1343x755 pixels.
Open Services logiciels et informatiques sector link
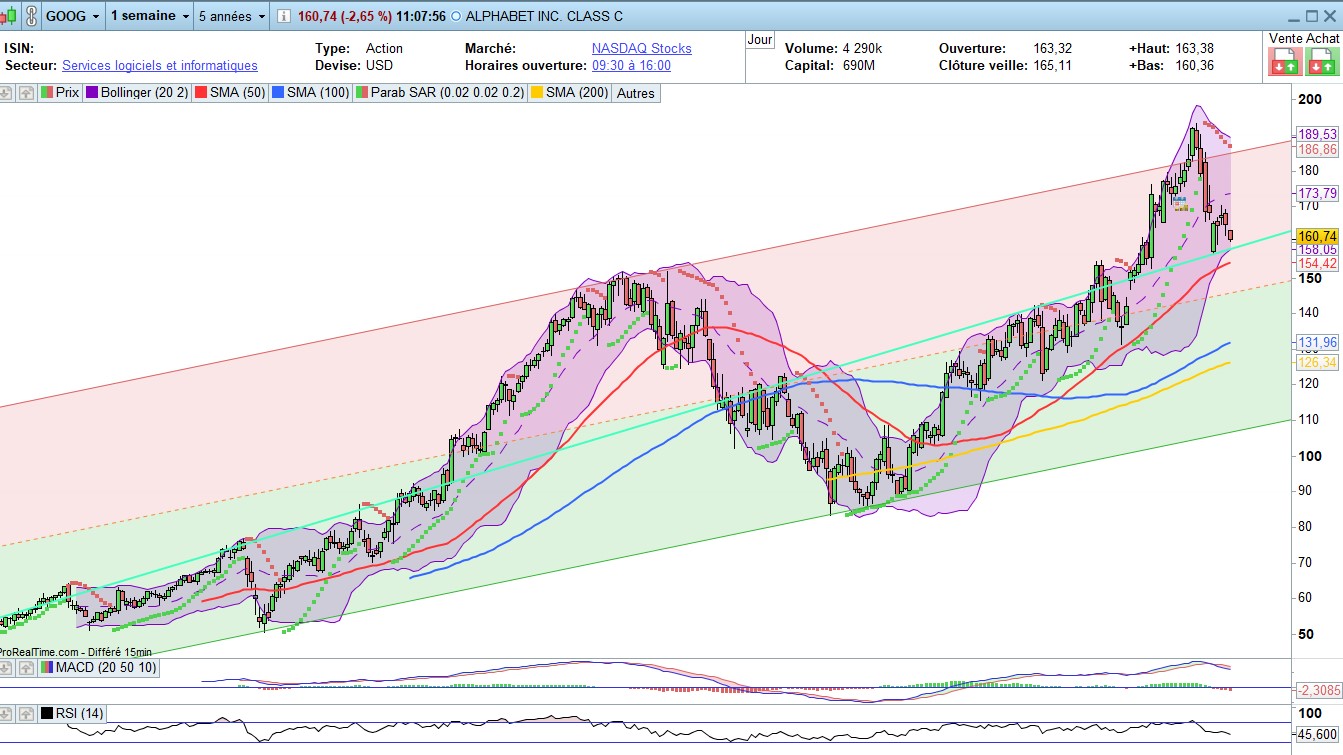pos(160,66)
